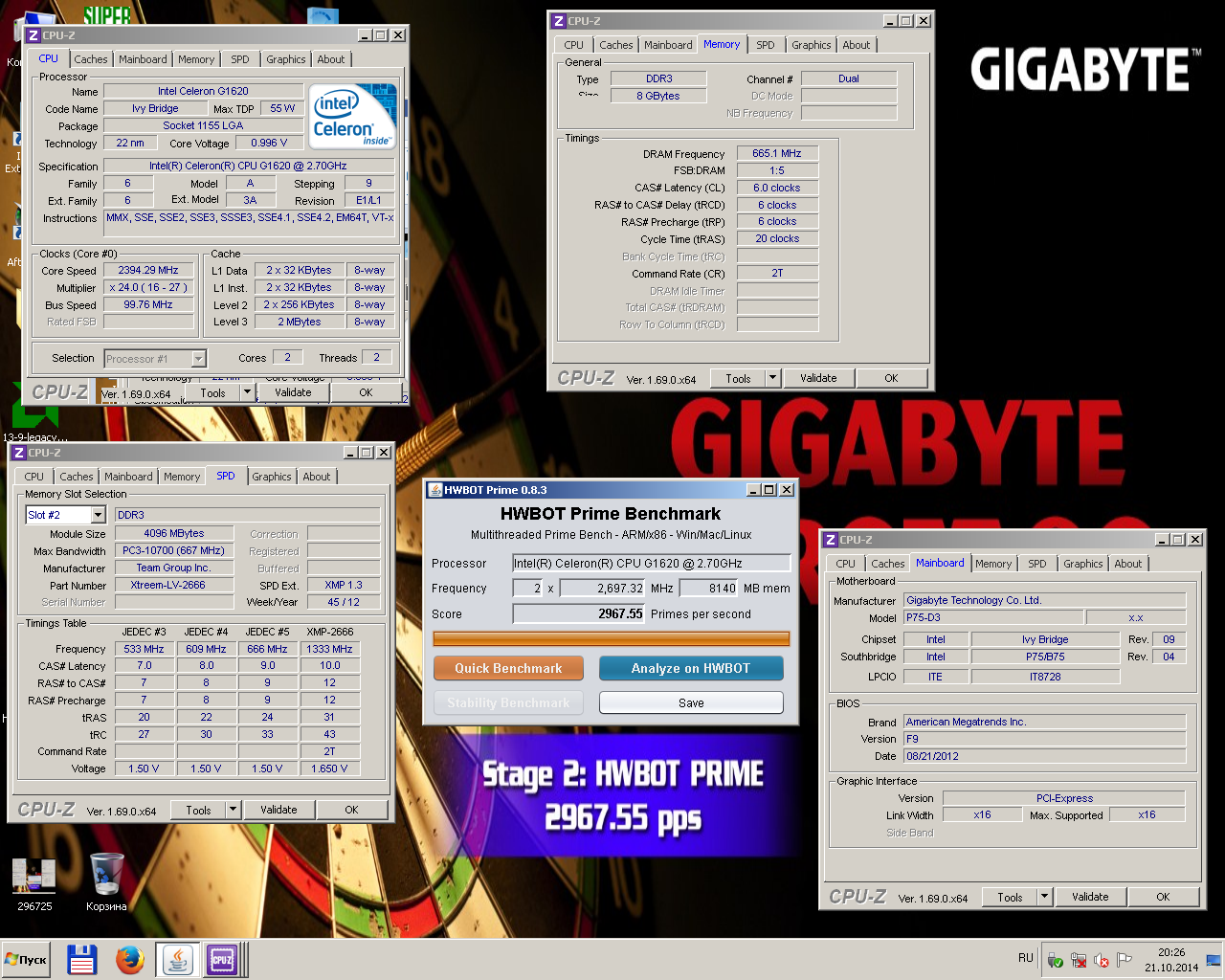The width and height of the screenshot is (1225, 980).
Task: Open Memory tab in the SPD window
Action: point(182,477)
